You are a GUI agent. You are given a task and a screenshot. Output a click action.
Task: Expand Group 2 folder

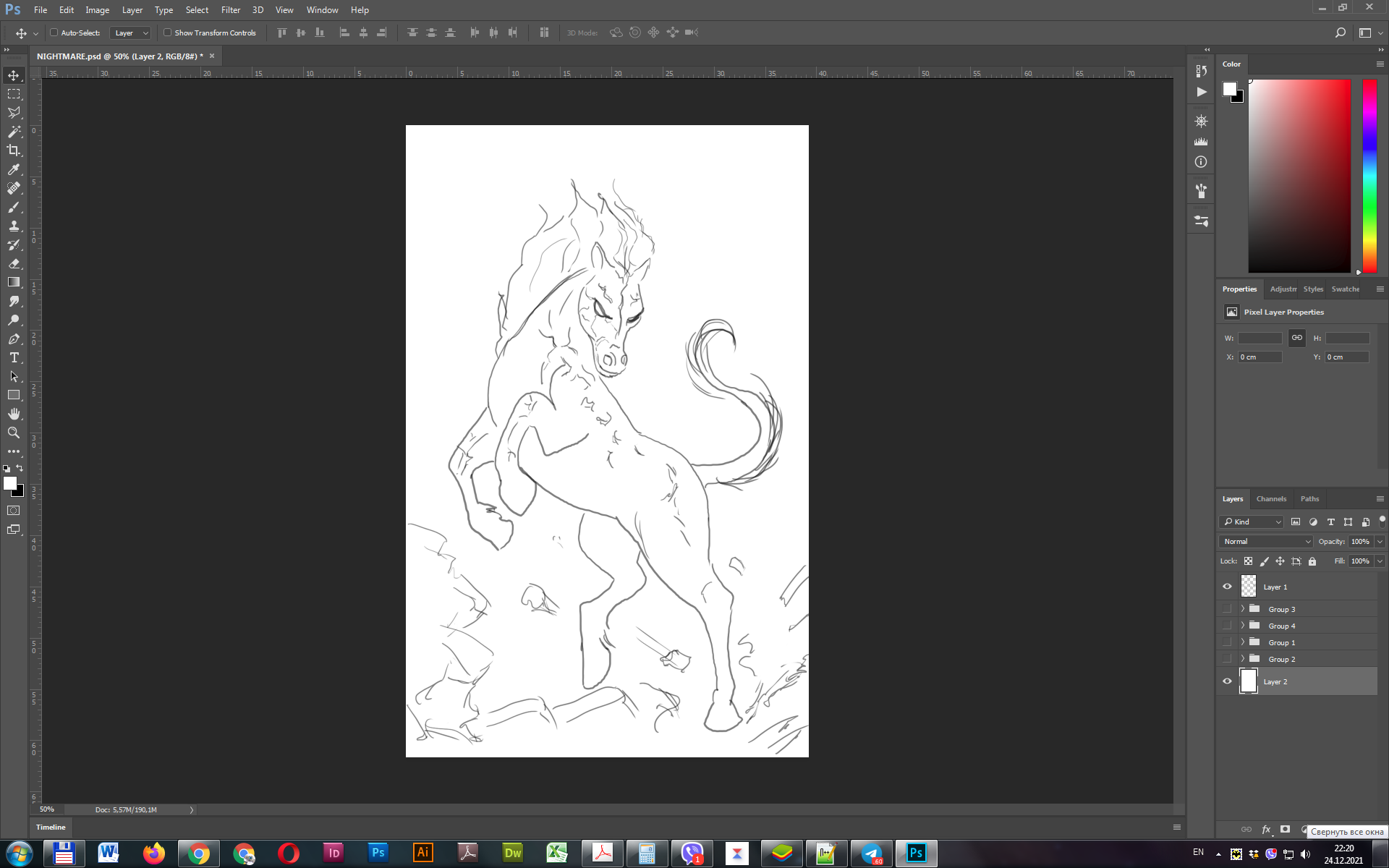click(1243, 659)
